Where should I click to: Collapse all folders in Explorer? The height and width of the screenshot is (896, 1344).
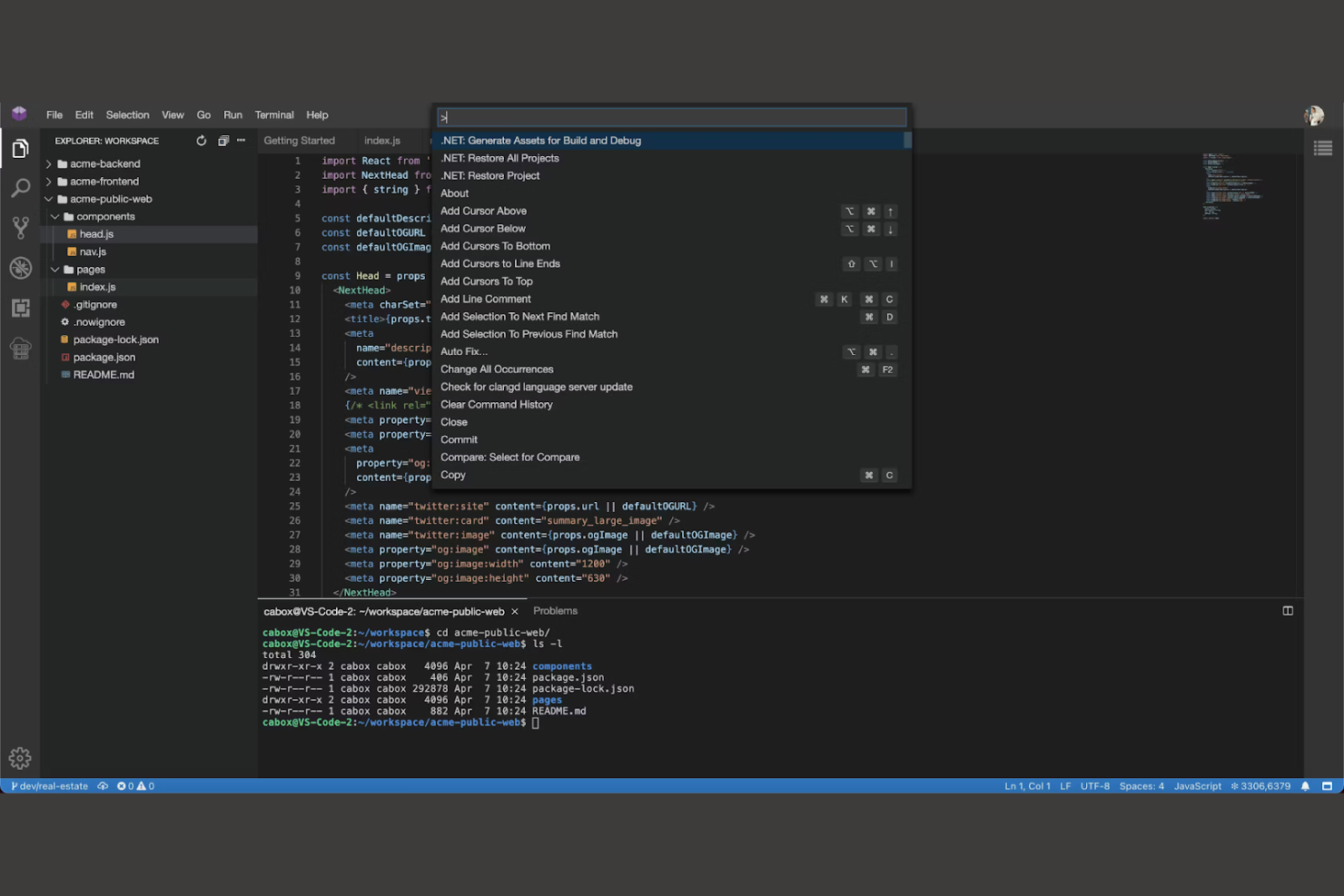[223, 141]
